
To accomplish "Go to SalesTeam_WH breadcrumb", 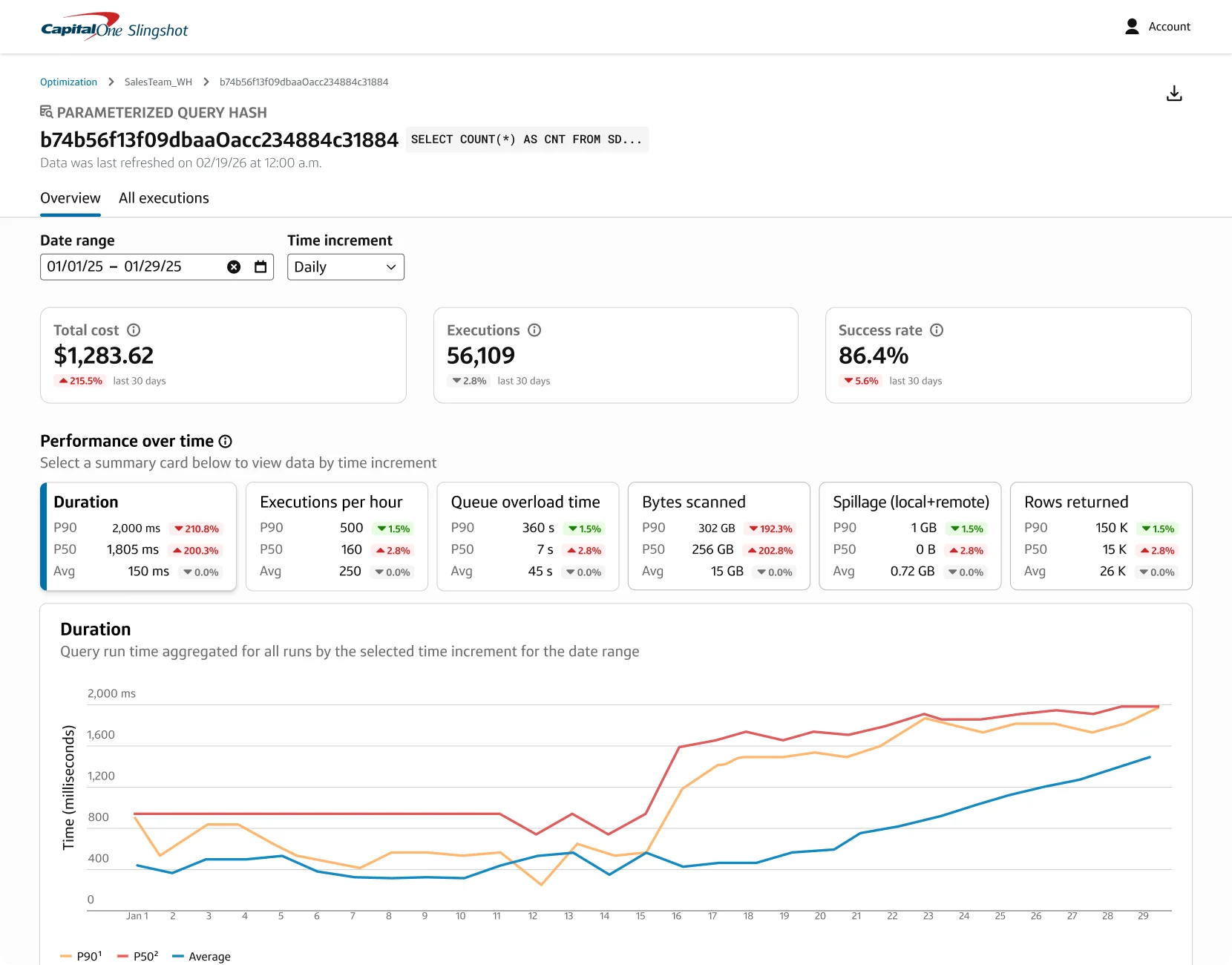I will [x=158, y=82].
